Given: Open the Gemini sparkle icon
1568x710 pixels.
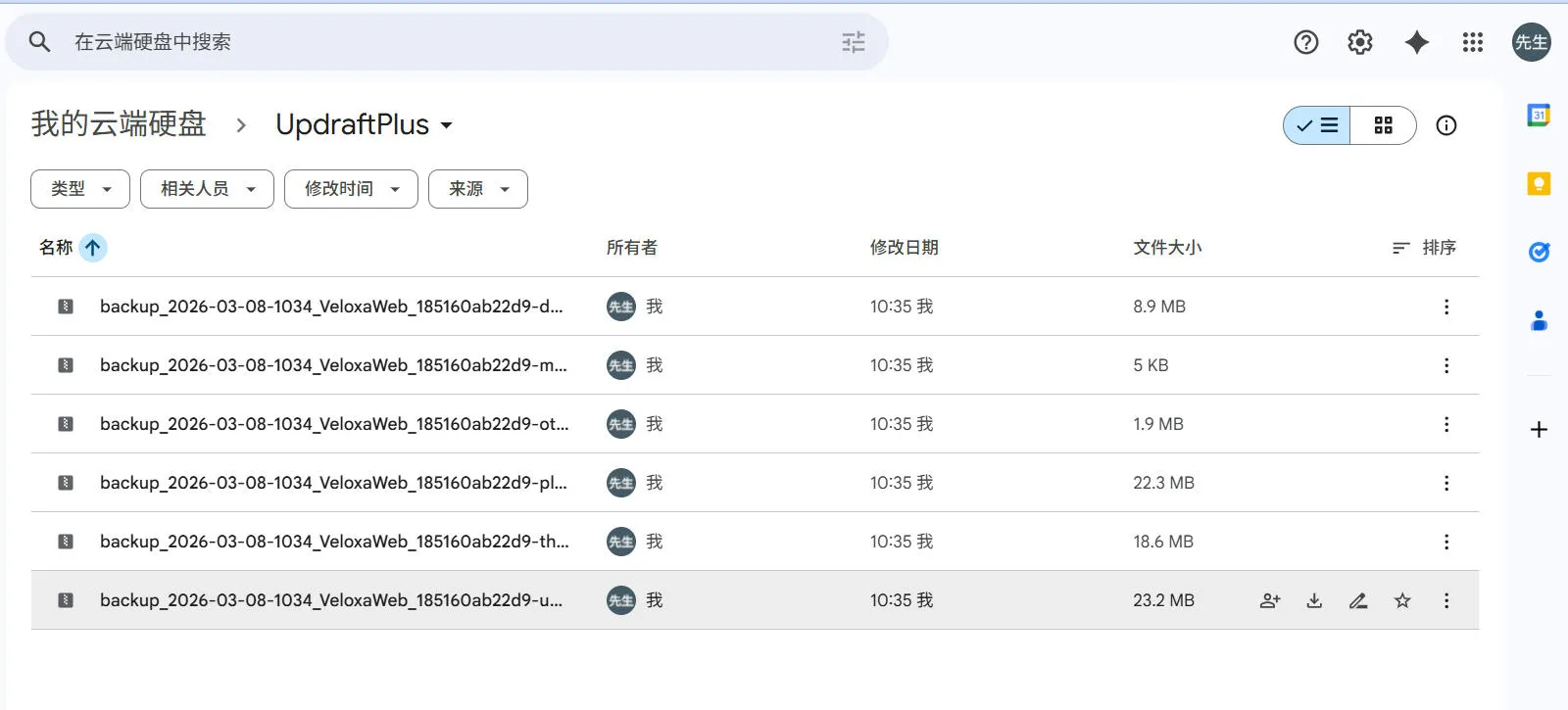Looking at the screenshot, I should point(1416,42).
